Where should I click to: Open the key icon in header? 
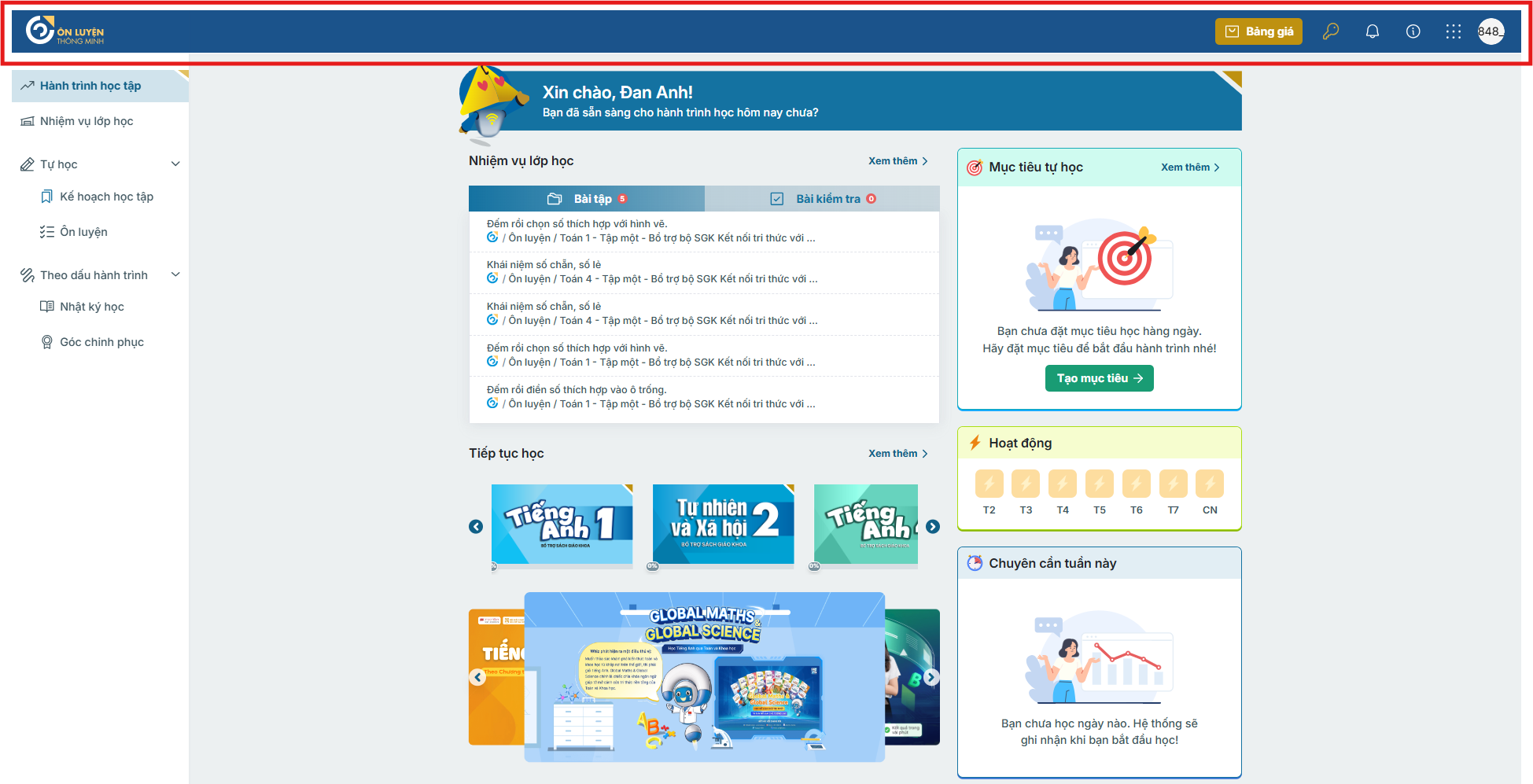pyautogui.click(x=1331, y=31)
